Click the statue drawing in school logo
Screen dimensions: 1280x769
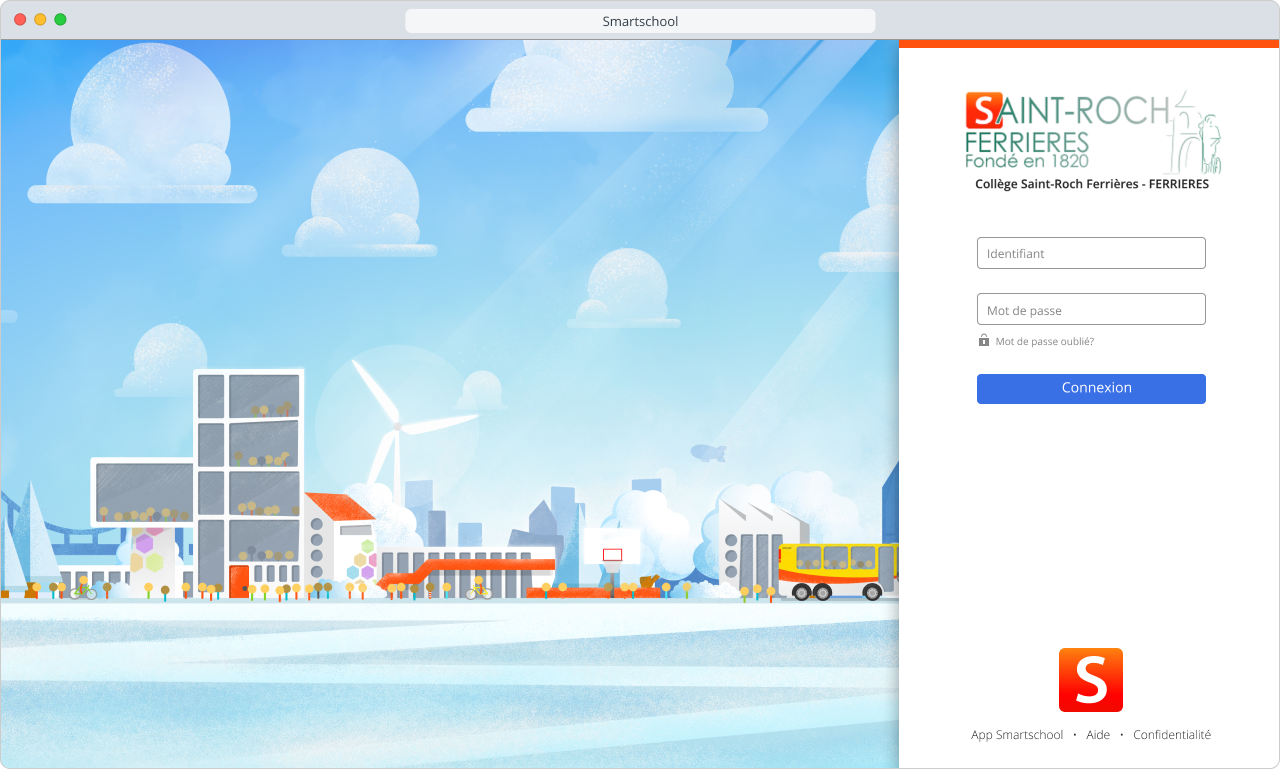1199,134
